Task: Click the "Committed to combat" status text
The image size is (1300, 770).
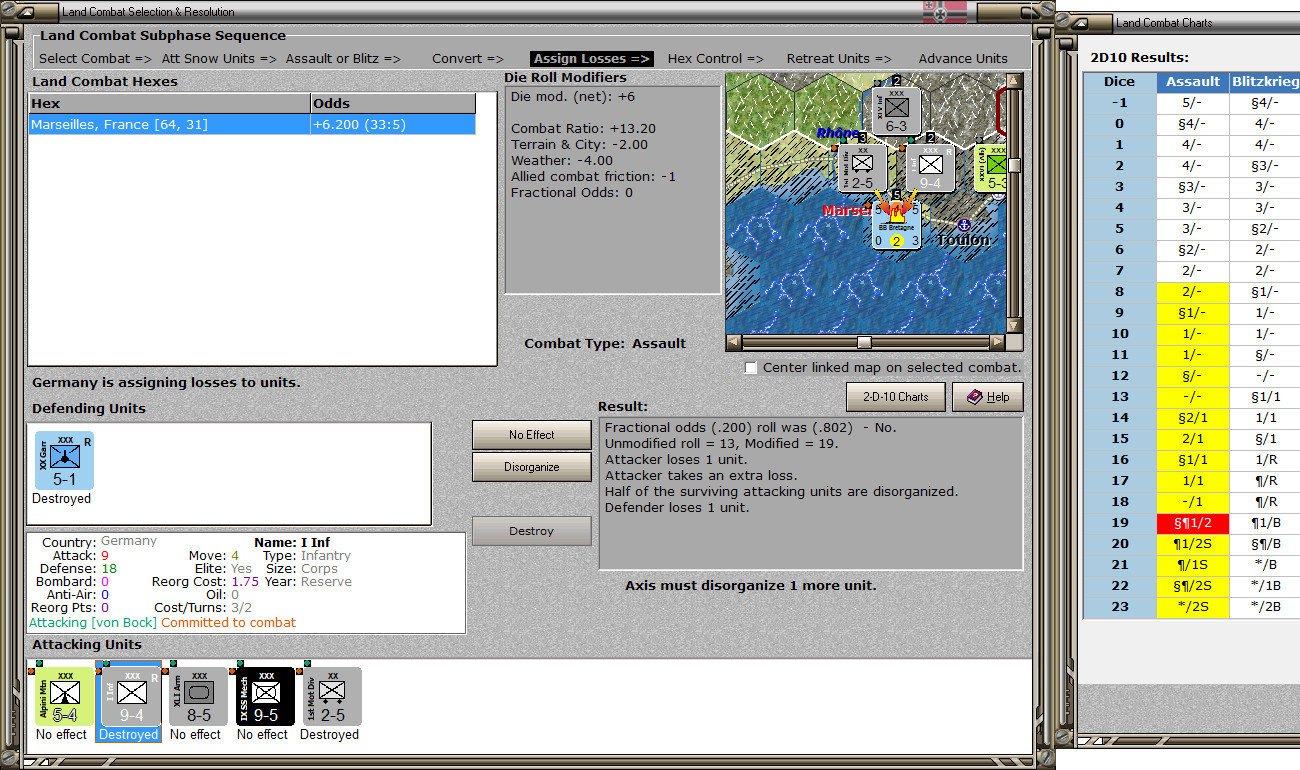Action: click(229, 623)
